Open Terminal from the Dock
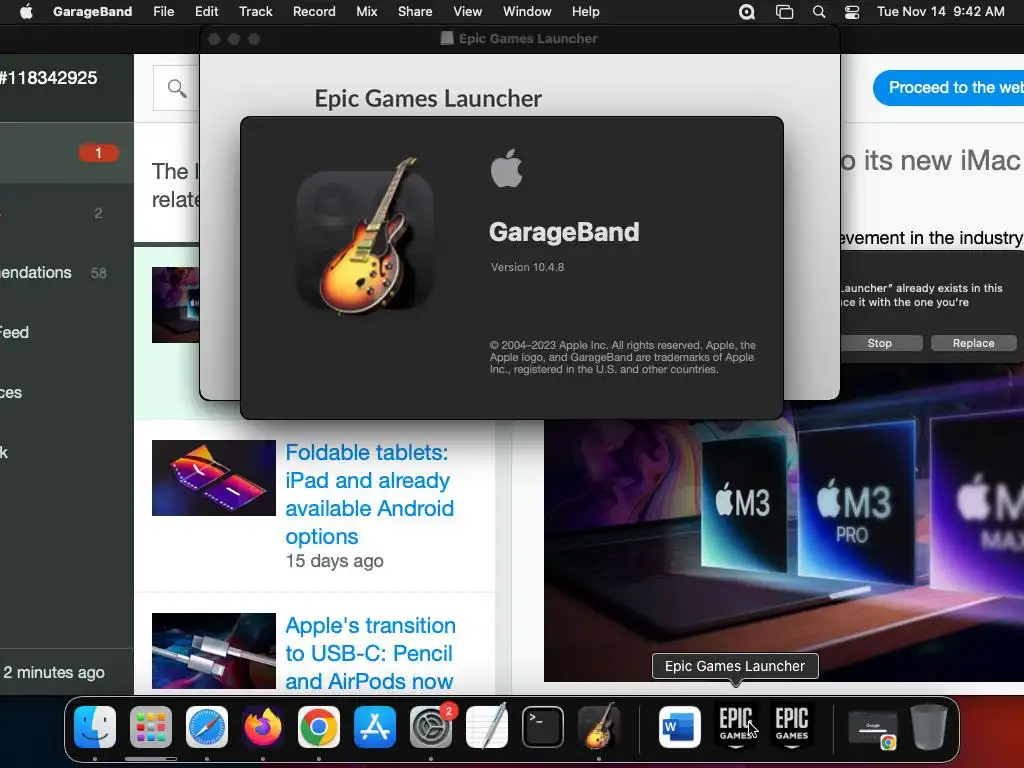The width and height of the screenshot is (1024, 768). coord(543,727)
